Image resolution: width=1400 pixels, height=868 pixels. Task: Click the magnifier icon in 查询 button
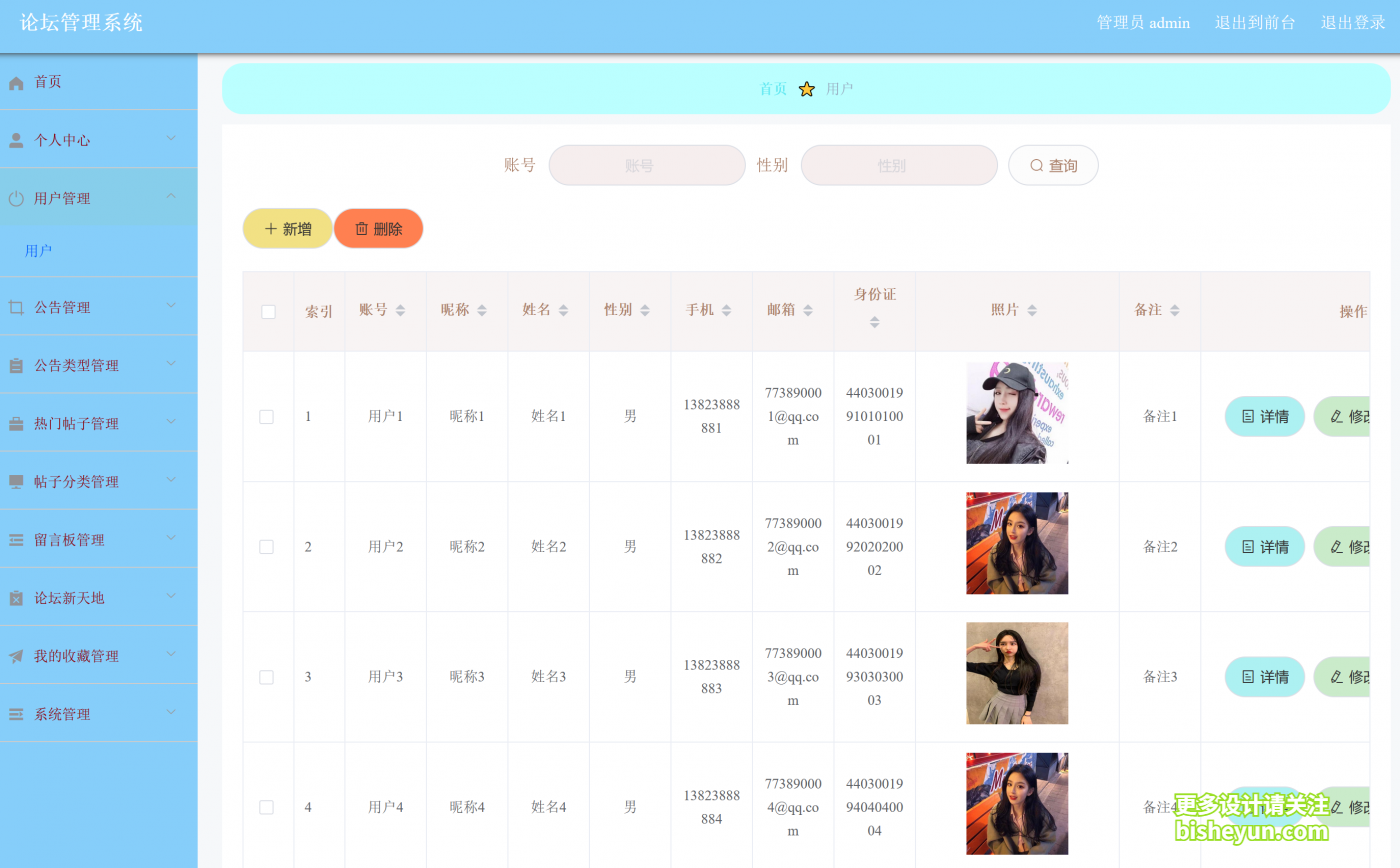click(x=1037, y=165)
